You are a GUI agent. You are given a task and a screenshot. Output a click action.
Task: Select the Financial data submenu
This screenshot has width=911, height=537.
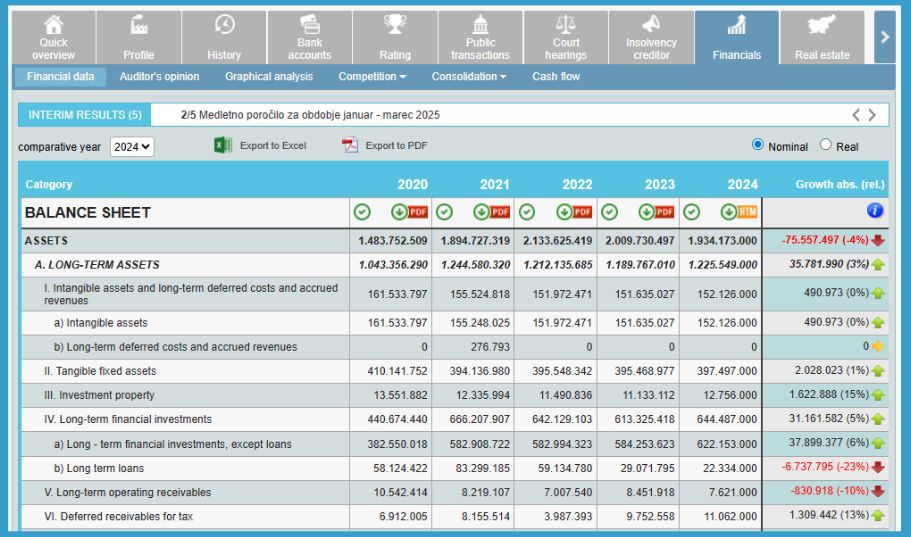tap(60, 77)
